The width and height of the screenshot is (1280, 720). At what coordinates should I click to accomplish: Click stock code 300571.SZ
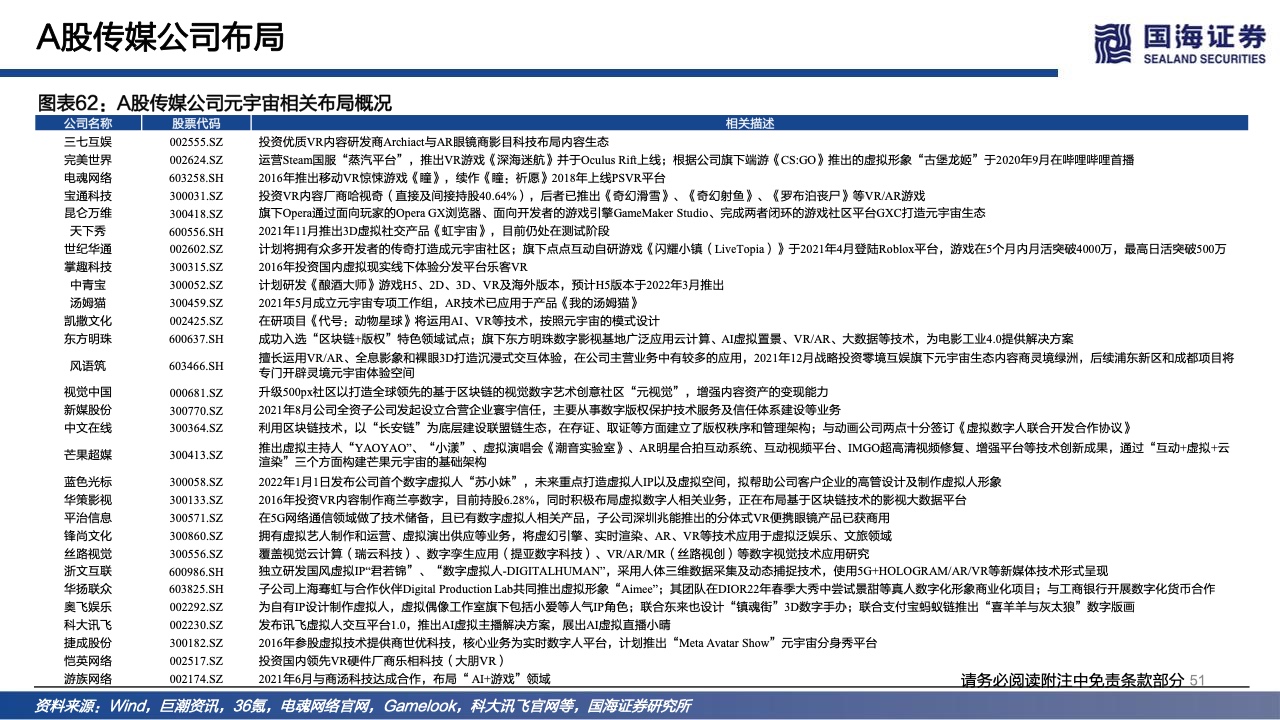[x=196, y=518]
